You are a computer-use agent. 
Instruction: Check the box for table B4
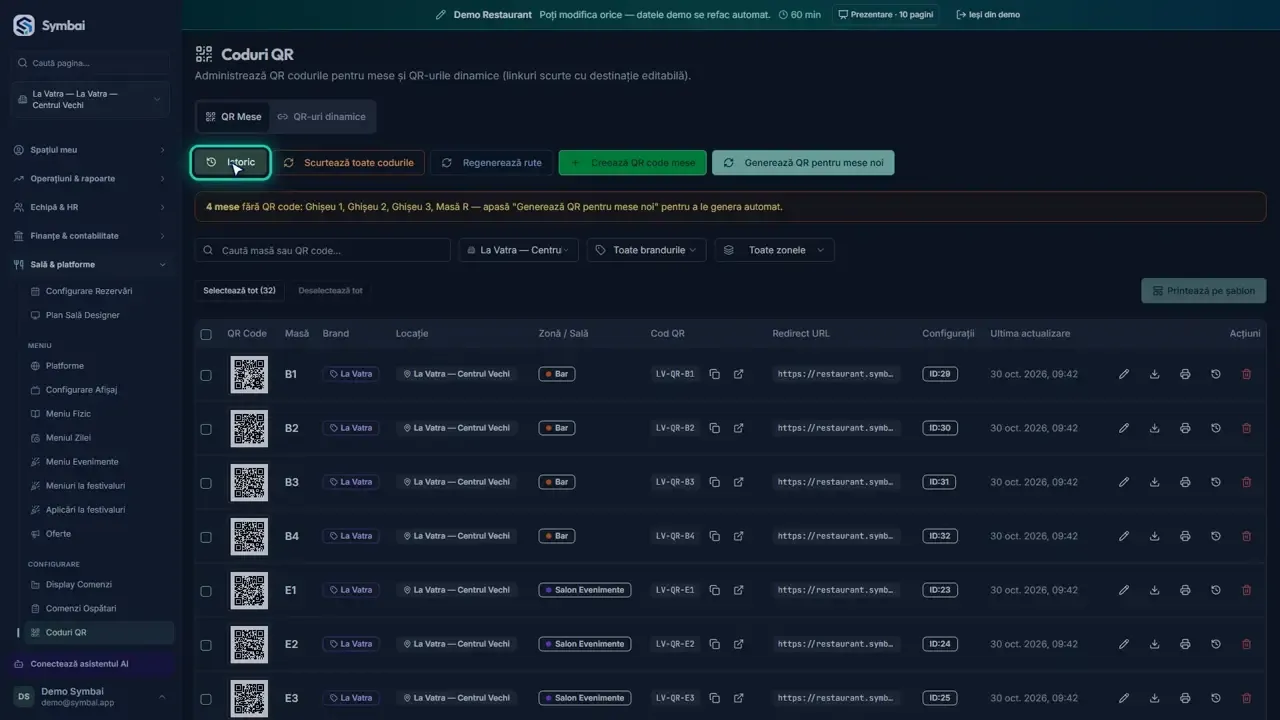(206, 537)
